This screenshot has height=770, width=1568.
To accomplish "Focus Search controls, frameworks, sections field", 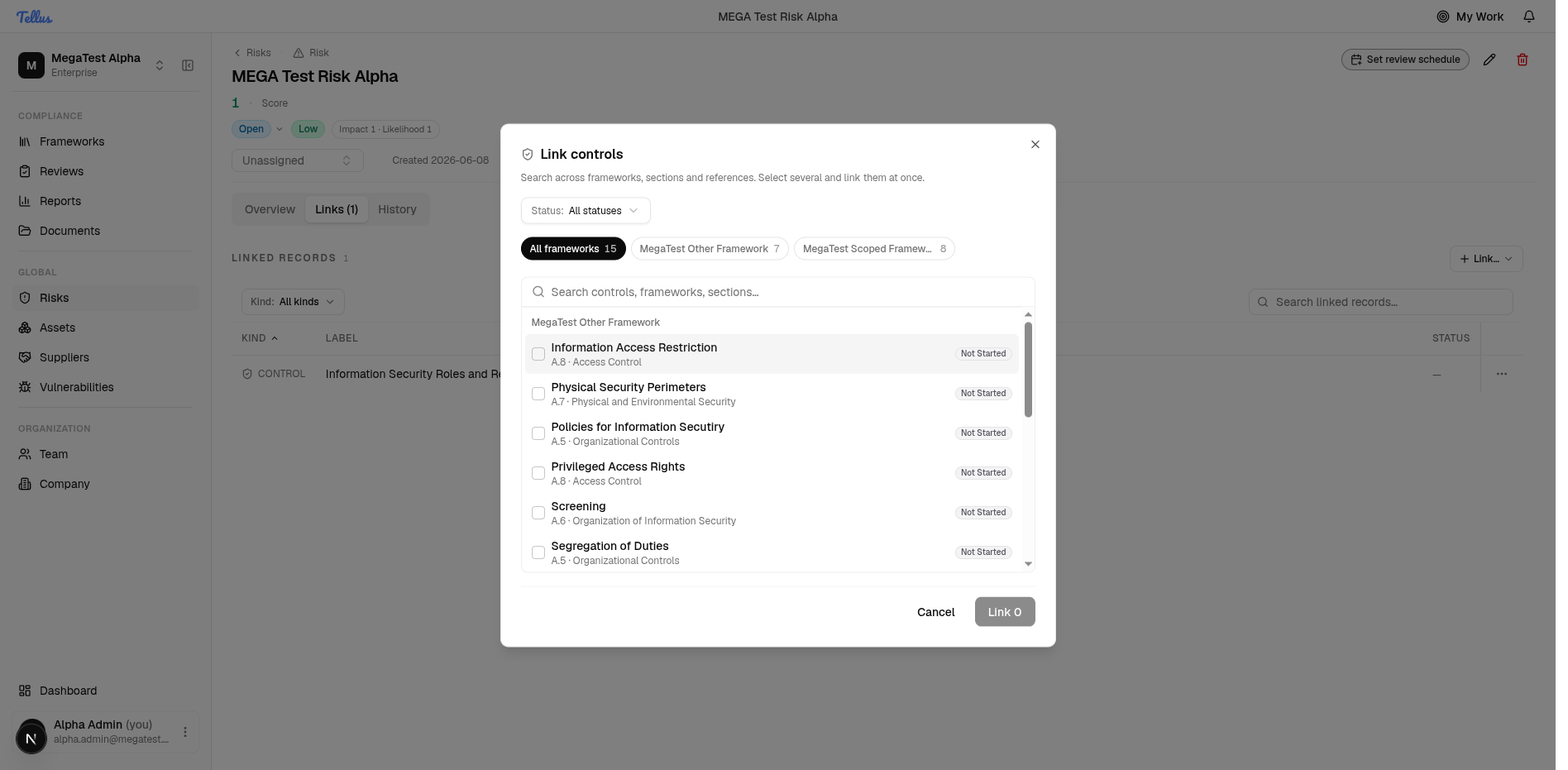I will pos(778,292).
